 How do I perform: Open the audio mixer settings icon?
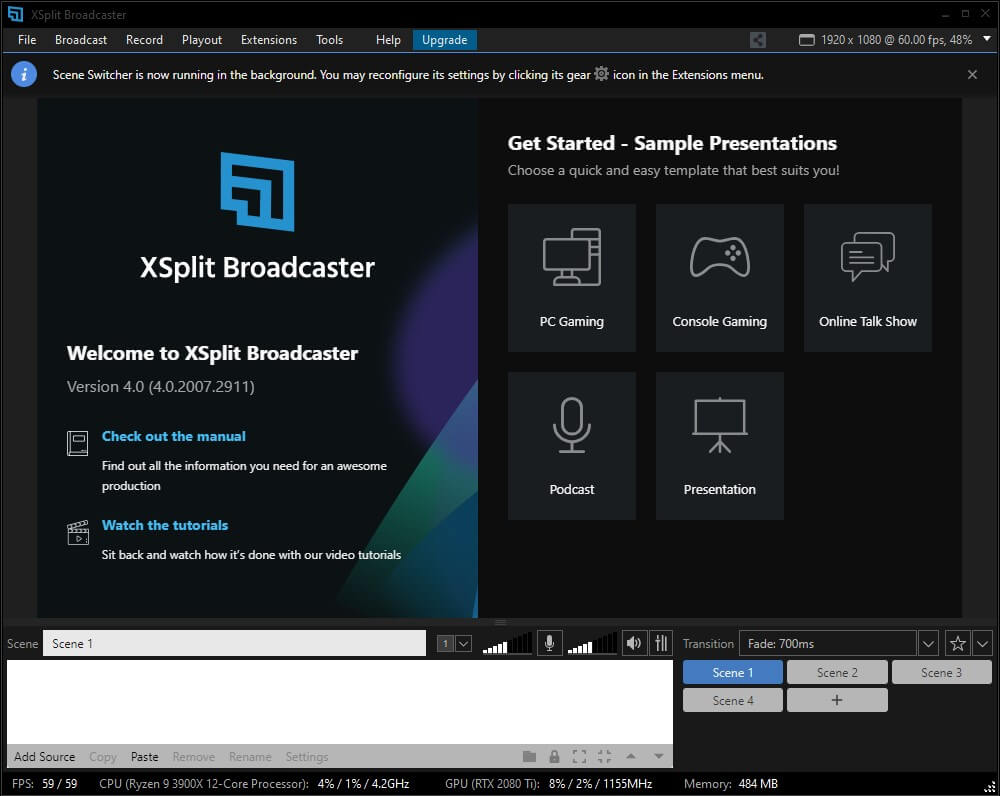(x=661, y=643)
